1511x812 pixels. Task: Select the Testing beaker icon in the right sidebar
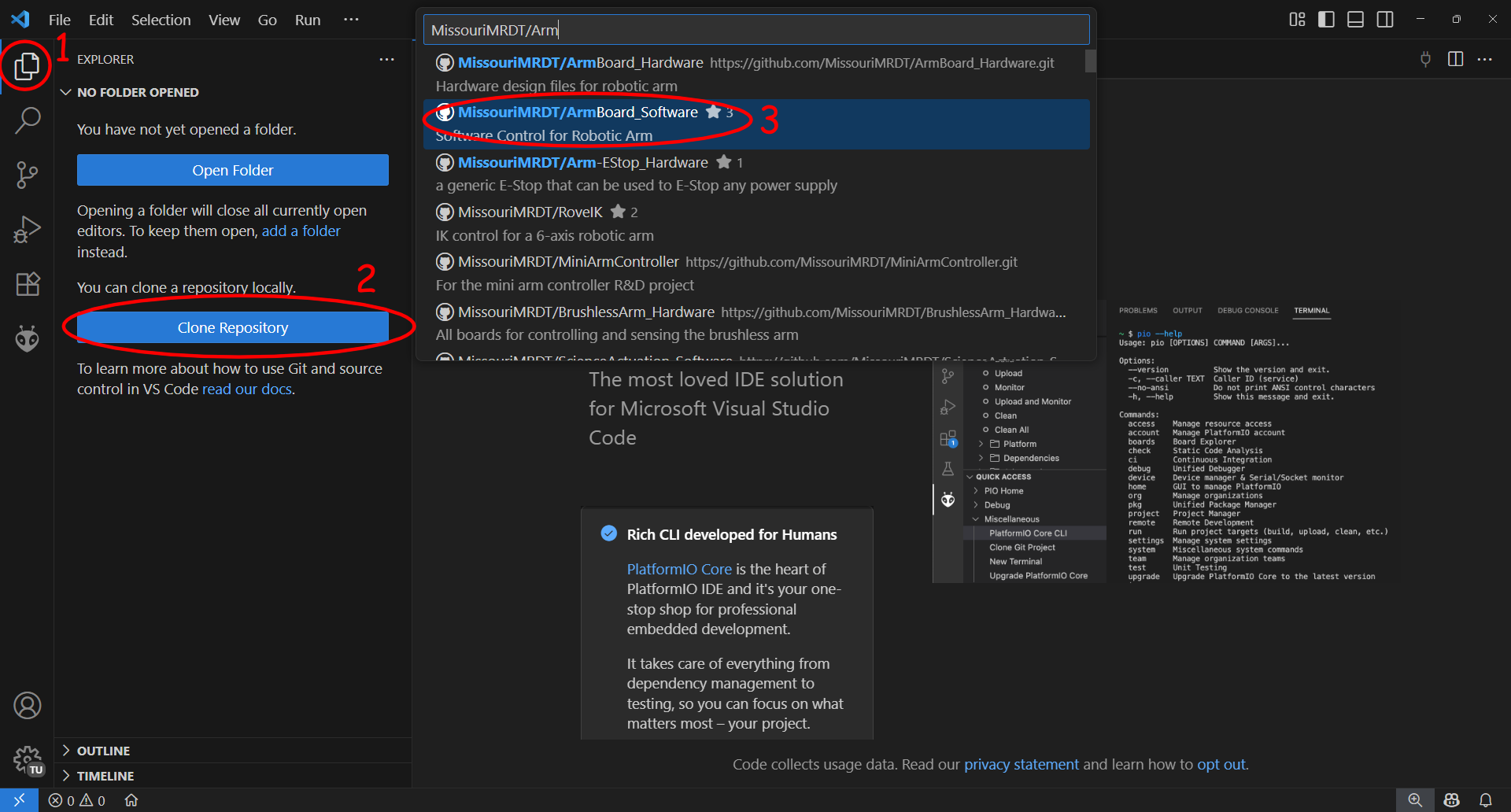pyautogui.click(x=948, y=468)
